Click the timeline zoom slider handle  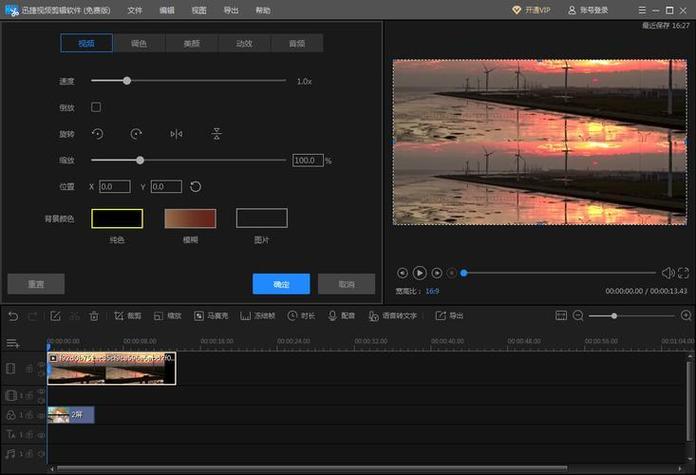coord(614,316)
